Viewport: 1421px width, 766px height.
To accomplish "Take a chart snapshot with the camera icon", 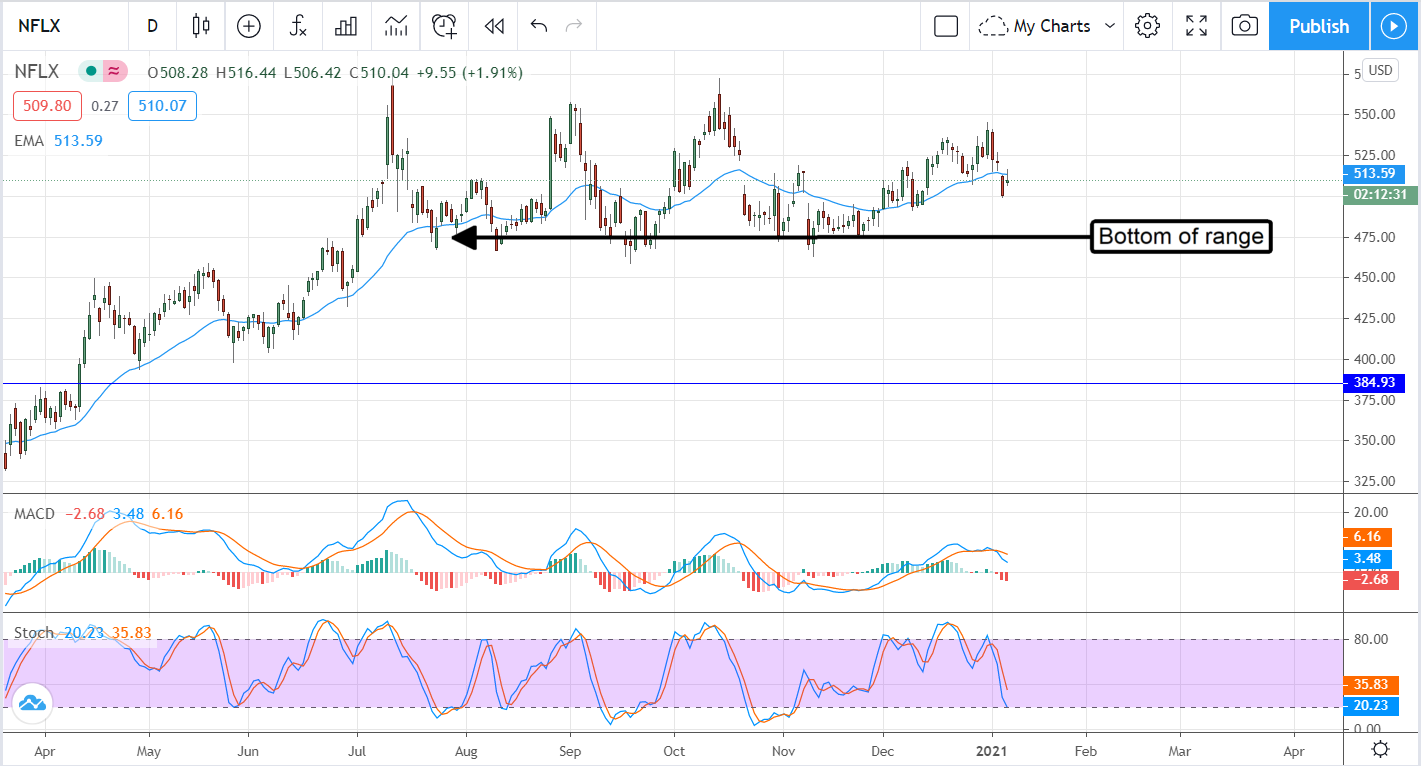I will (x=1244, y=26).
